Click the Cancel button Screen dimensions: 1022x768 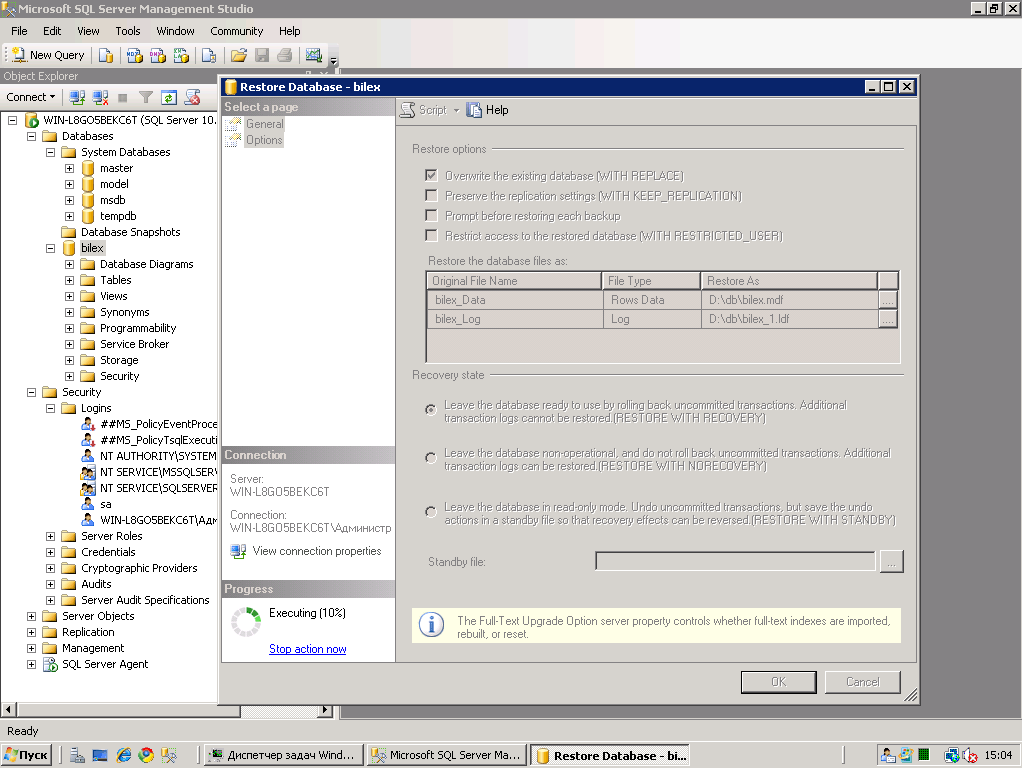pyautogui.click(x=862, y=682)
